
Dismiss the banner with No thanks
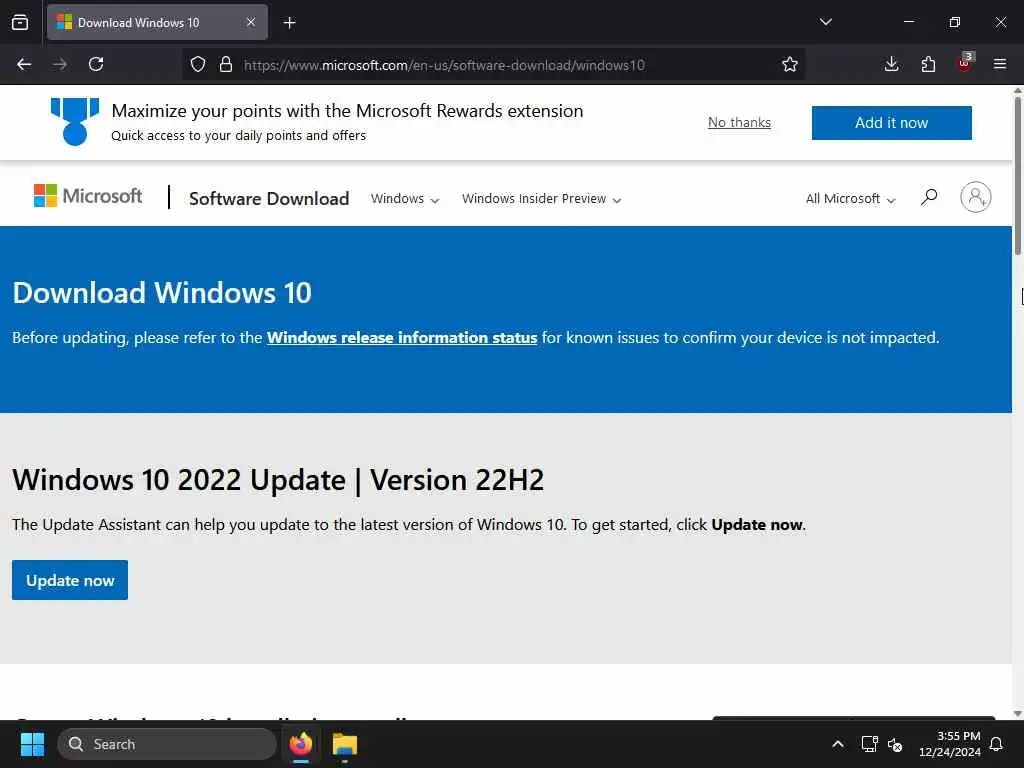coord(739,122)
